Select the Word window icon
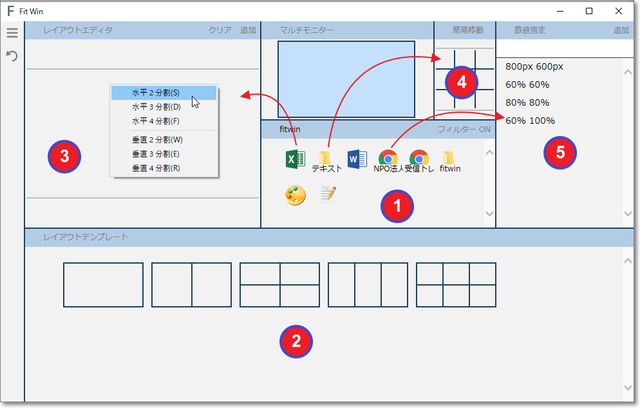Image resolution: width=640 pixels, height=408 pixels. point(357,158)
